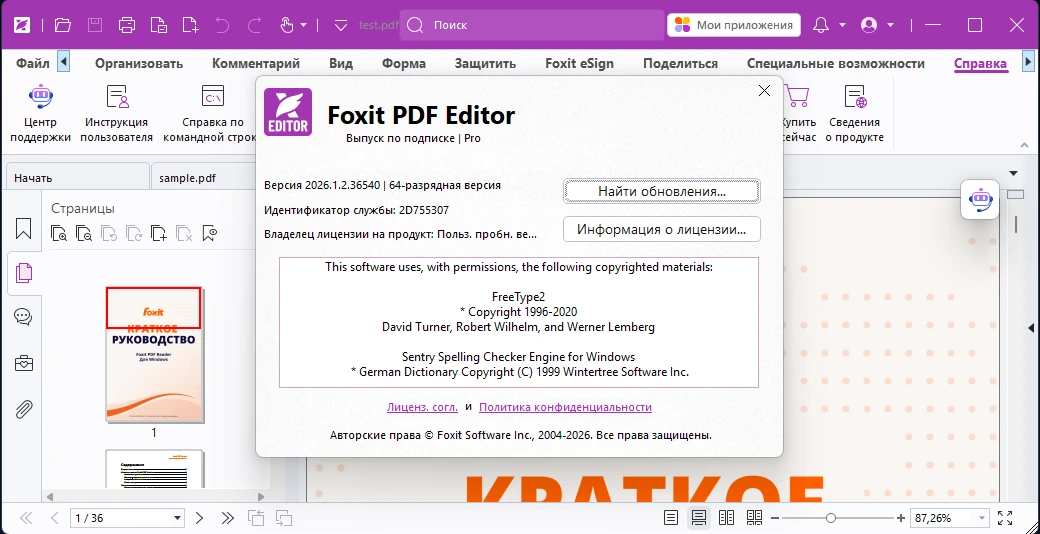Switch to the Форма tab
1040x534 pixels.
[x=404, y=64]
